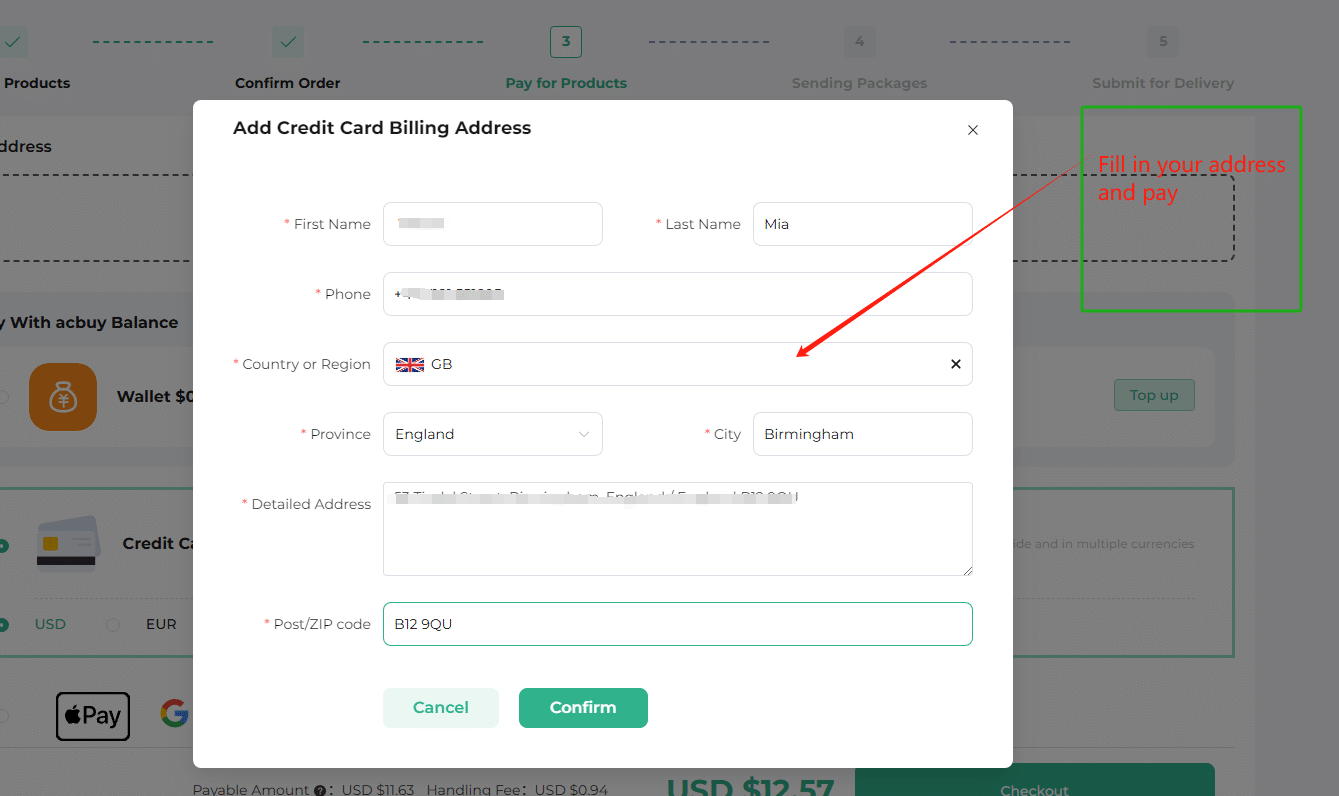The image size is (1339, 796).
Task: Close the billing address dialog with X
Action: click(973, 130)
